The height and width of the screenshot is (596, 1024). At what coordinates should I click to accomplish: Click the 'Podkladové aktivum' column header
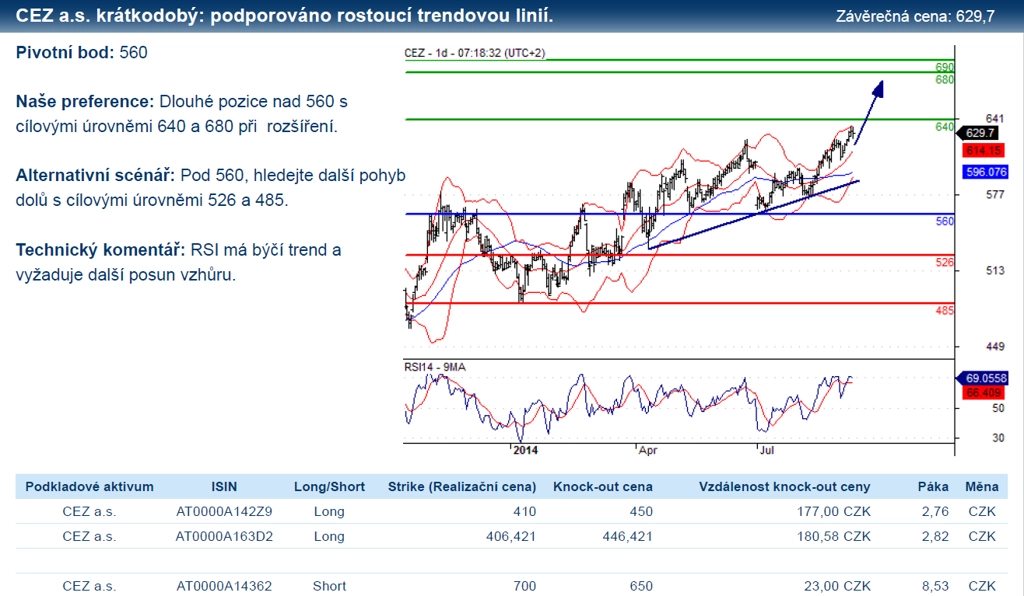(x=89, y=486)
